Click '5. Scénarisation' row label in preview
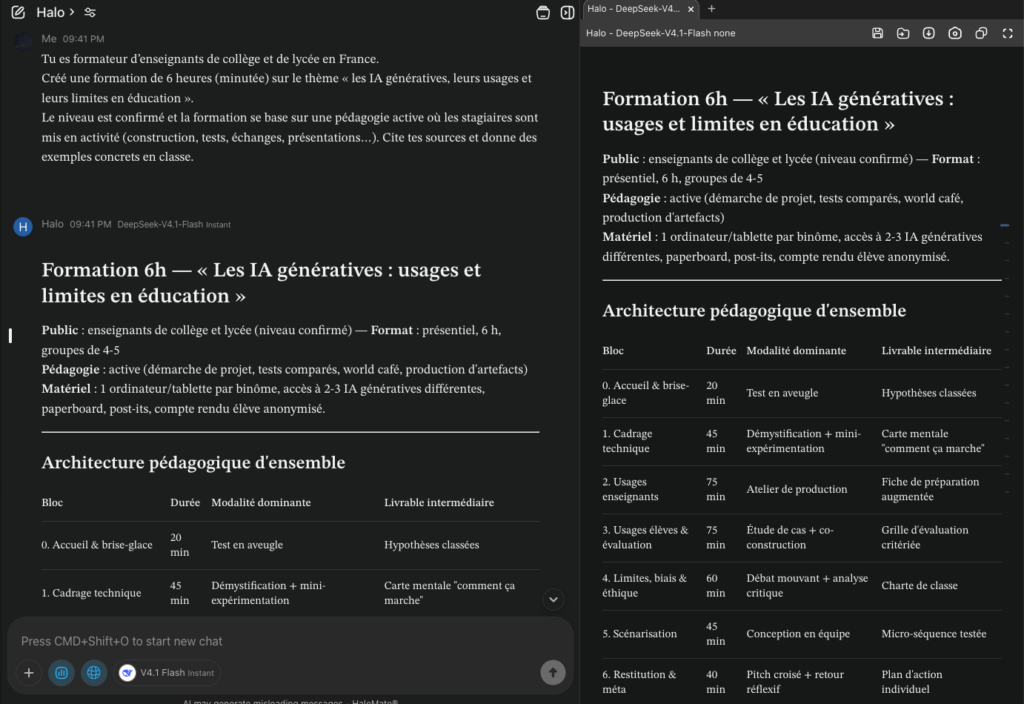1024x704 pixels. point(639,634)
